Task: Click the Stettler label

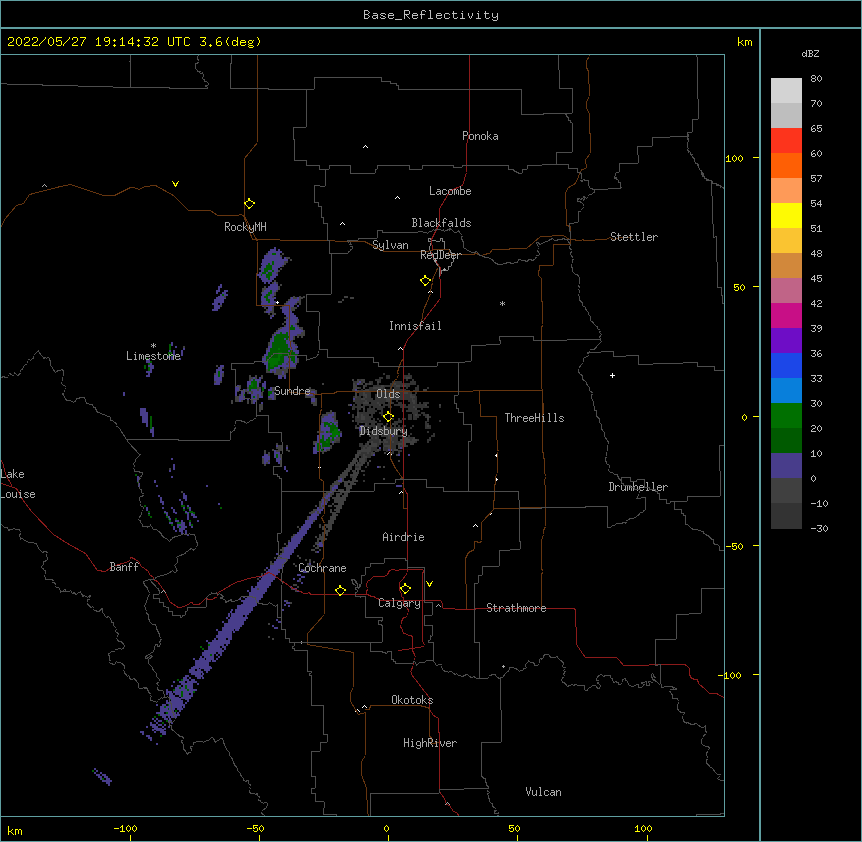Action: pyautogui.click(x=634, y=237)
